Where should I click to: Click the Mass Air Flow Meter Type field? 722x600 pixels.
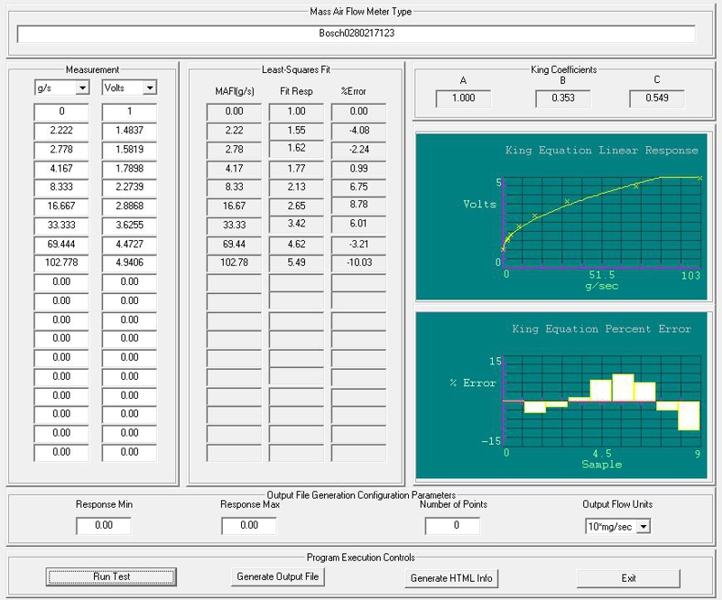355,32
